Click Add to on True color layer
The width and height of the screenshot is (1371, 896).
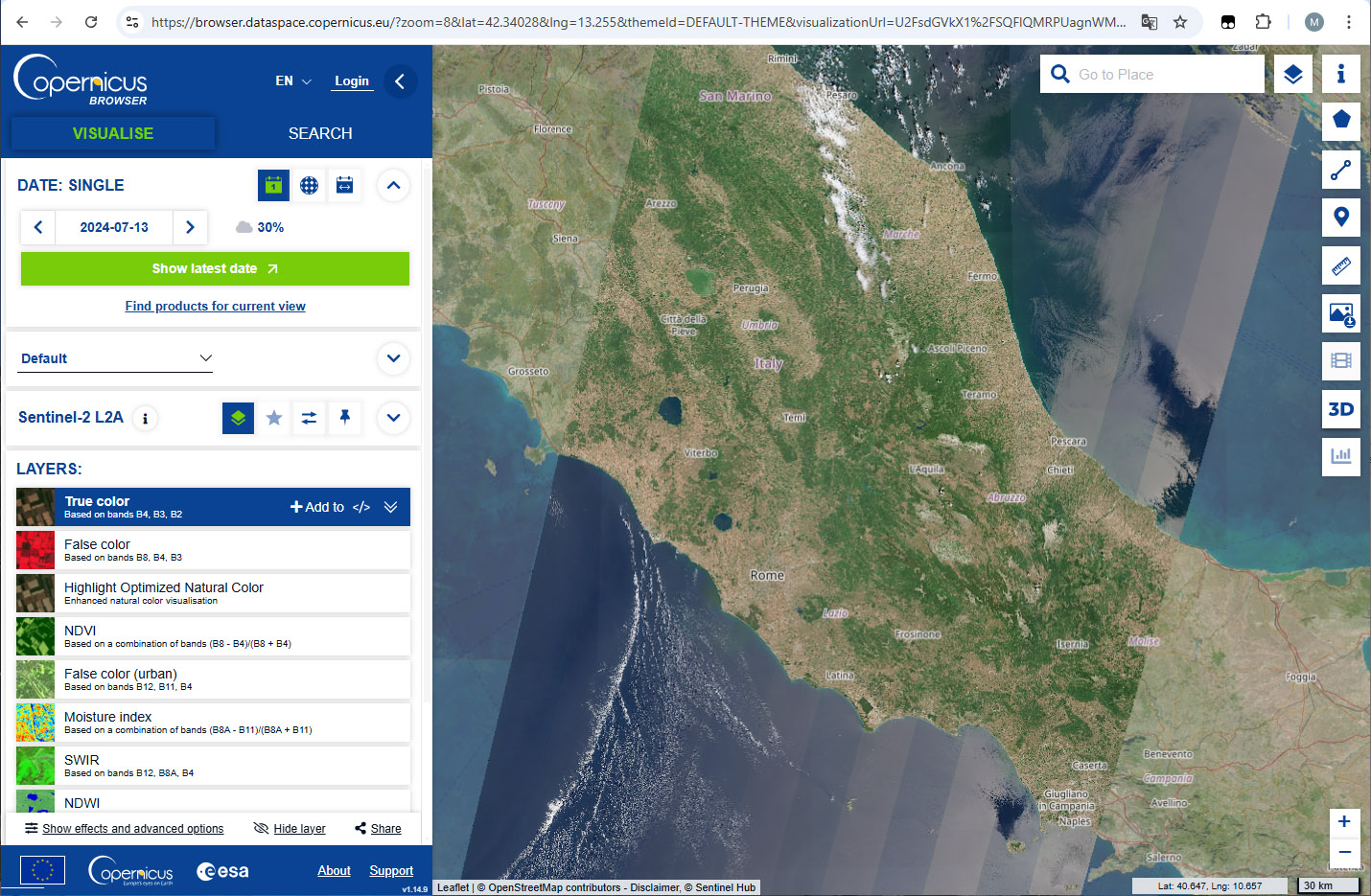point(317,507)
